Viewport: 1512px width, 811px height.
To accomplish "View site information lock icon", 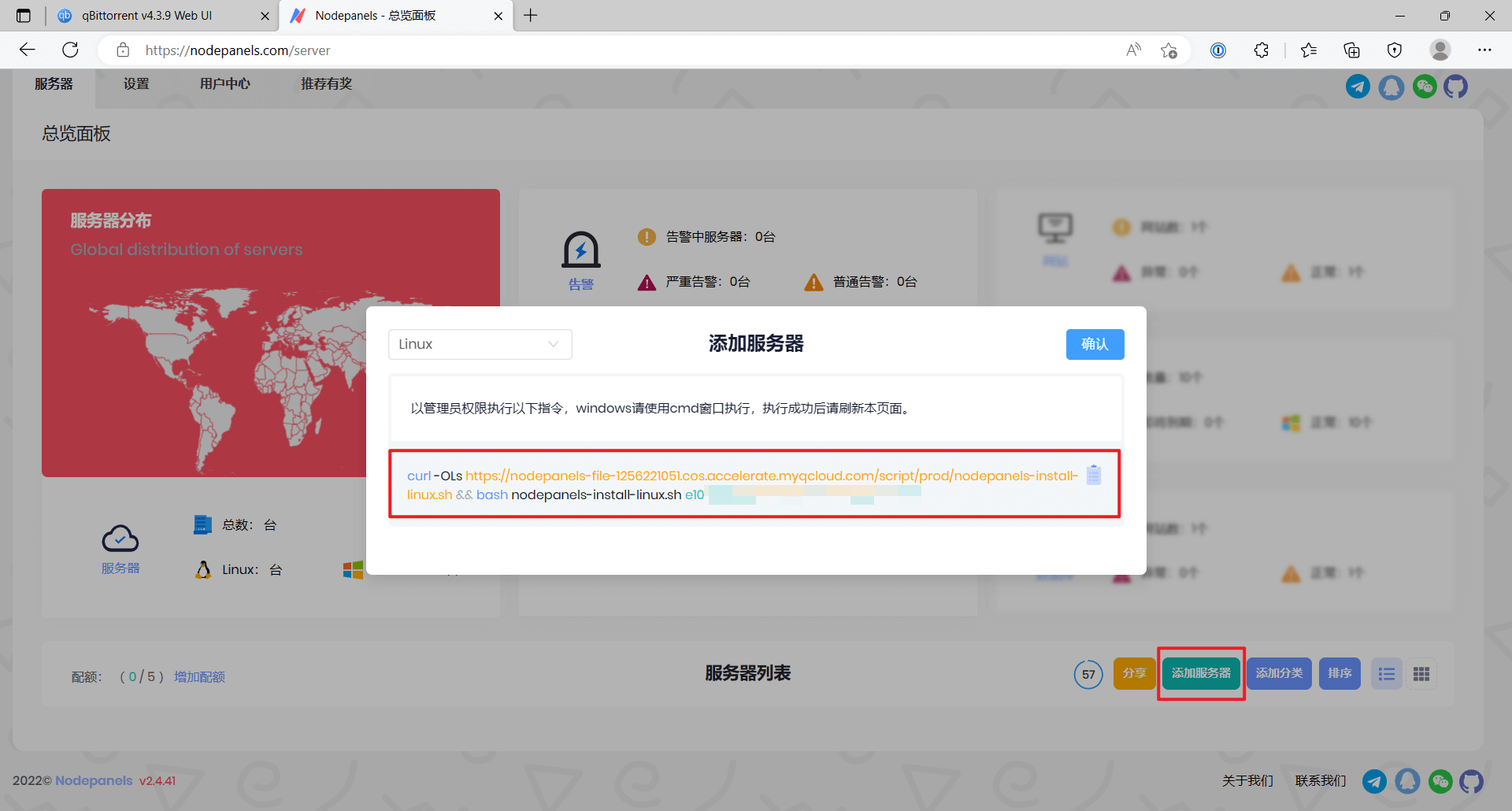I will (123, 50).
